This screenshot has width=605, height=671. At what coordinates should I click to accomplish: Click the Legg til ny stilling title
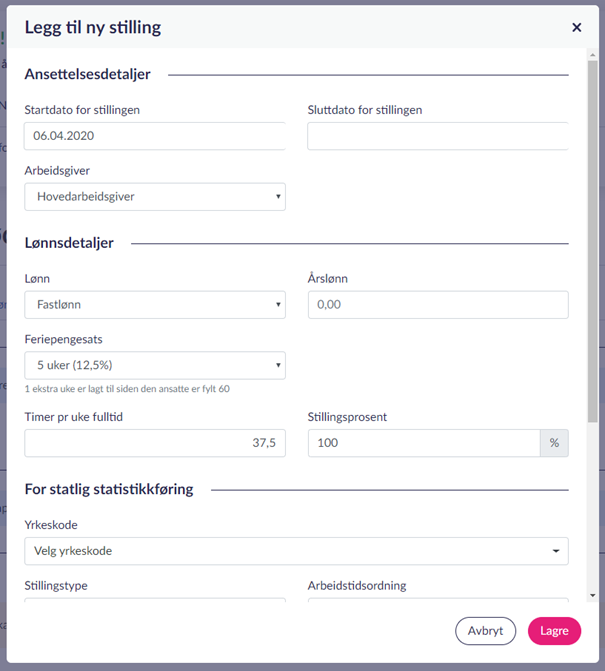[x=93, y=28]
